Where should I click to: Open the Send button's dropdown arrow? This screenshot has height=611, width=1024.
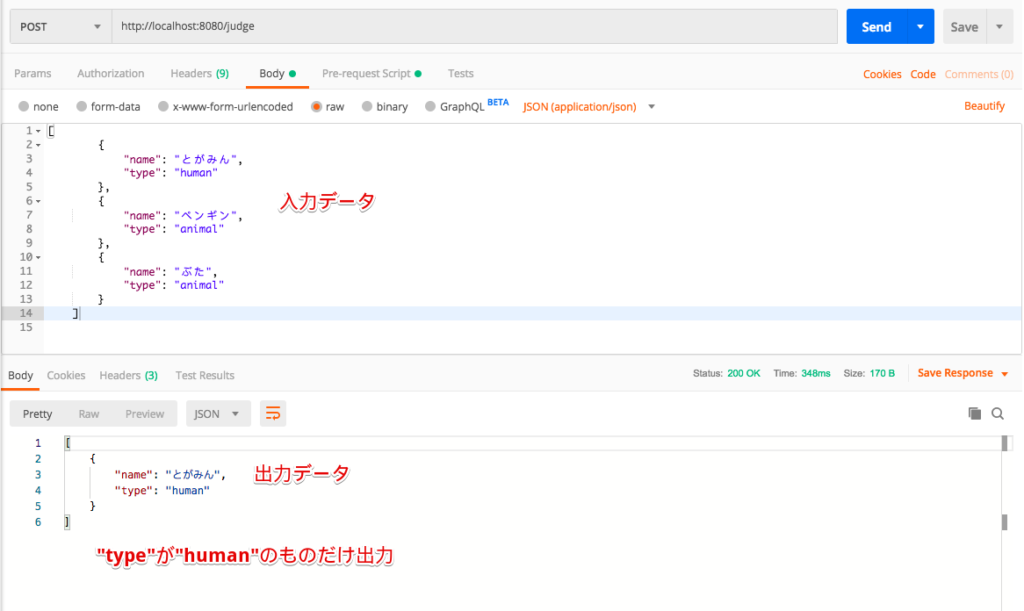(919, 25)
